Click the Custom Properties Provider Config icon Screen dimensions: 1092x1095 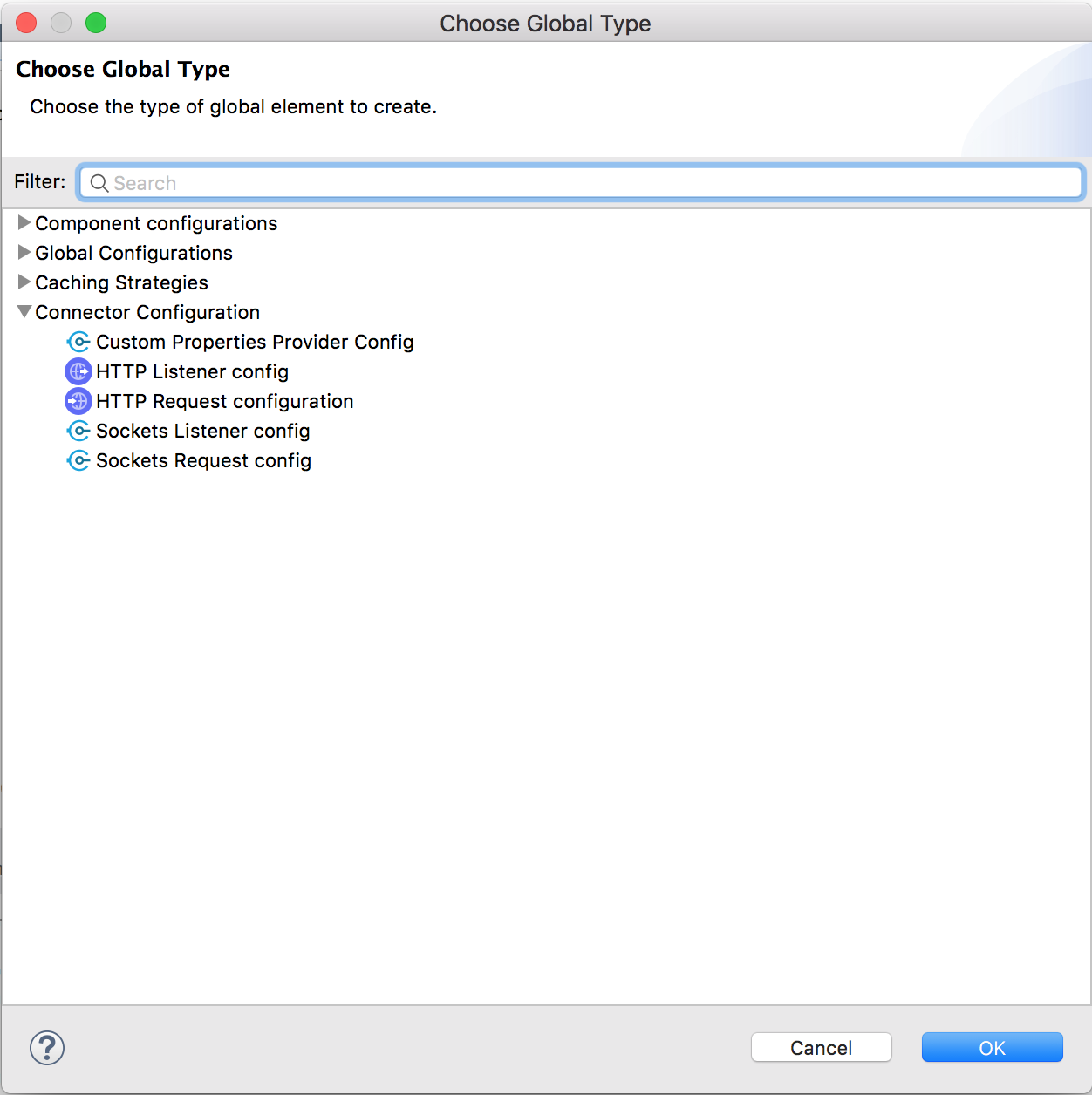pos(78,342)
